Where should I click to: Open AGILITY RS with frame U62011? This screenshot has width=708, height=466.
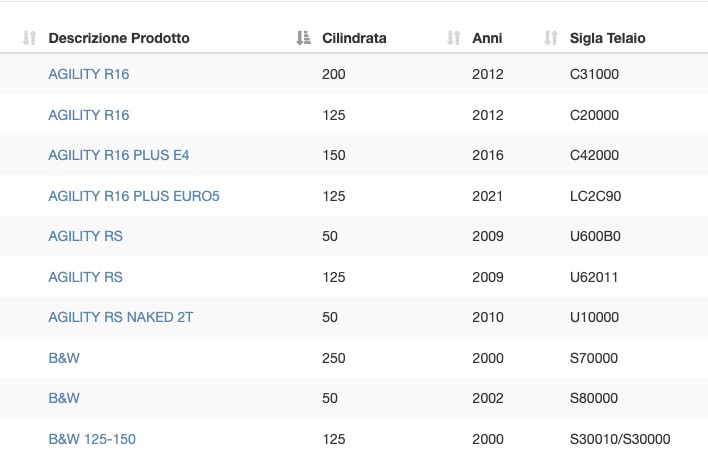[85, 277]
